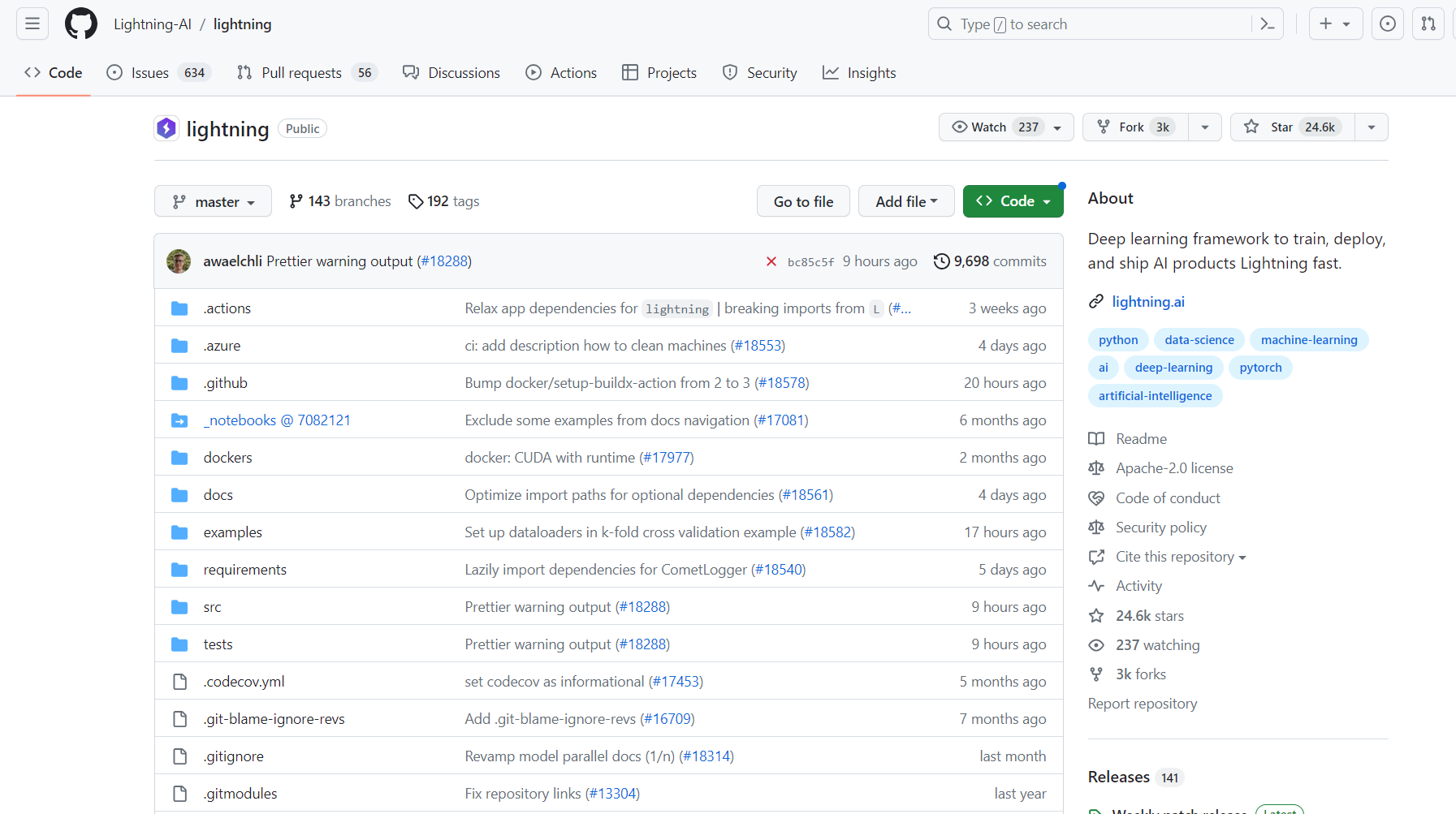
Task: Click the red failed-check X on the commit
Action: pos(771,261)
